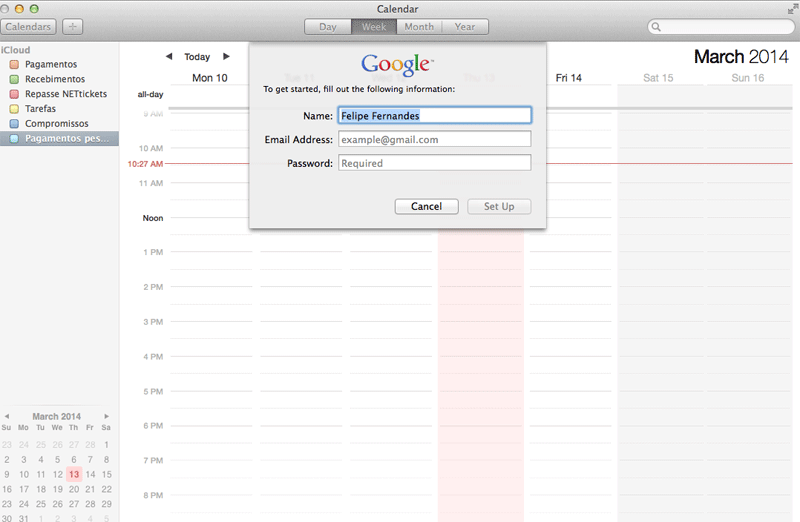Show previous month in the mini calendar
This screenshot has height=522, width=800.
click(x=7, y=416)
